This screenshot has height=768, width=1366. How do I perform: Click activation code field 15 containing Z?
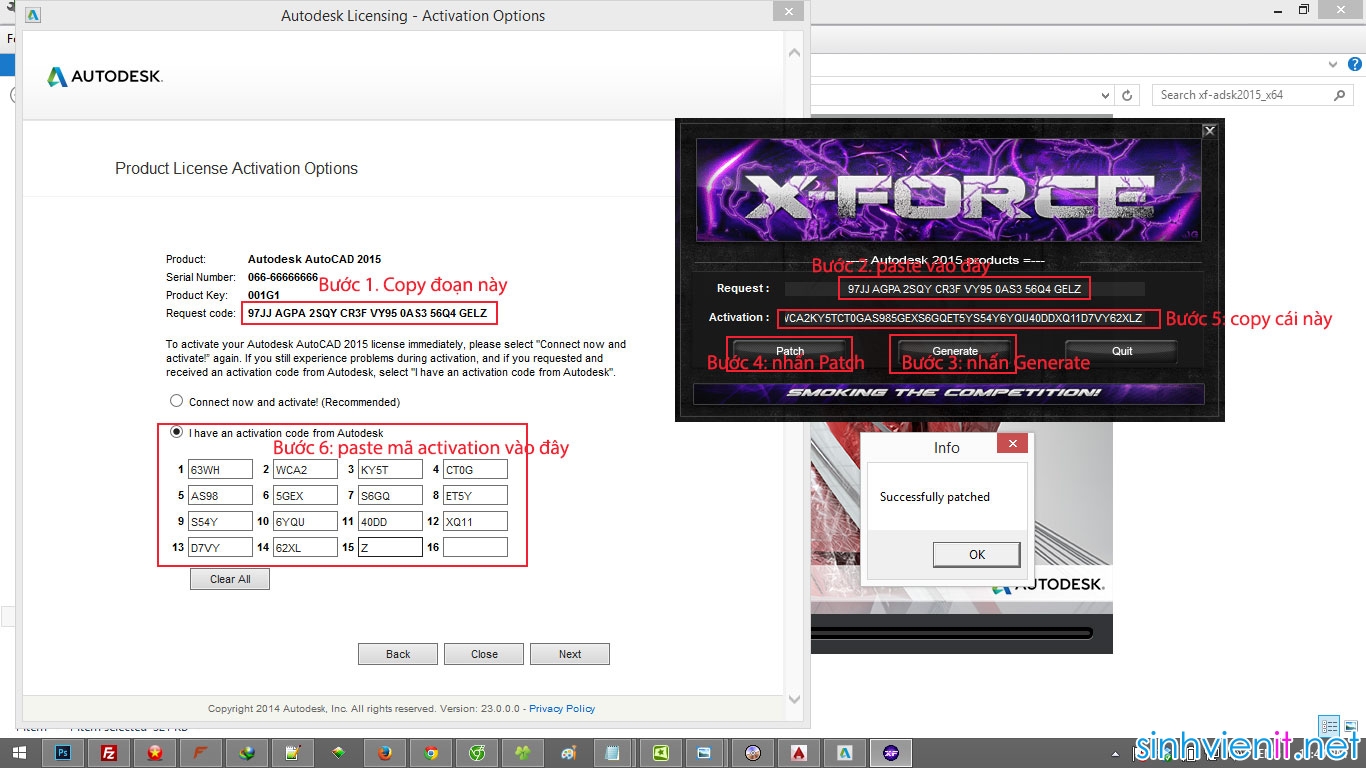click(390, 548)
